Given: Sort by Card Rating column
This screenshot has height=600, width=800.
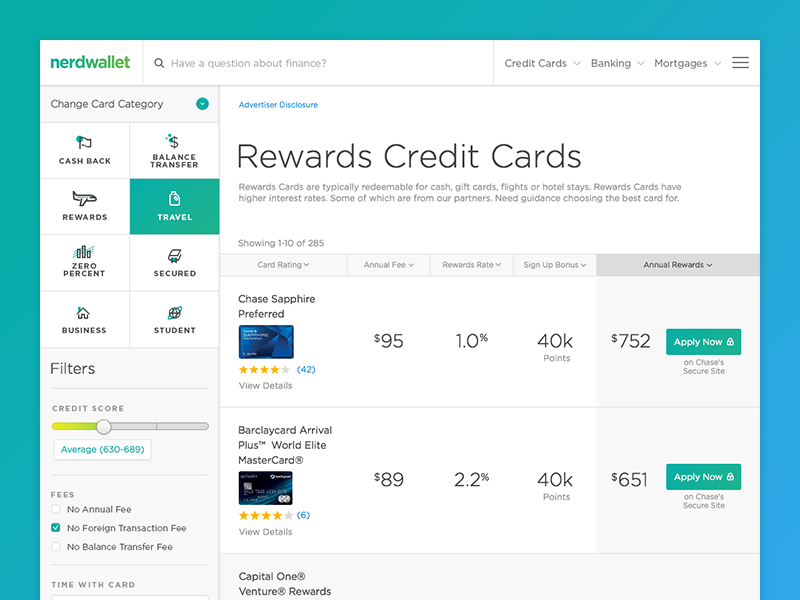Looking at the screenshot, I should pyautogui.click(x=283, y=265).
